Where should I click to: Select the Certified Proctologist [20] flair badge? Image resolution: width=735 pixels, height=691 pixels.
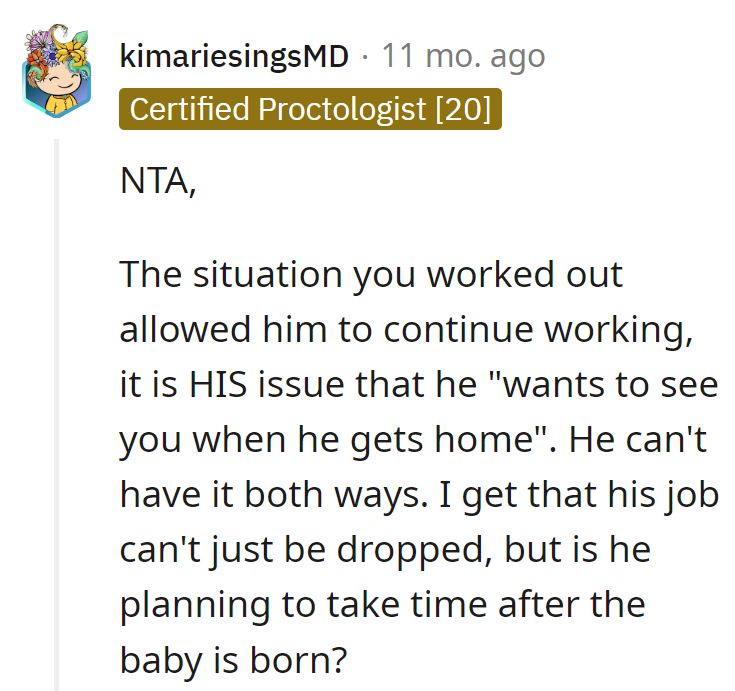[310, 109]
